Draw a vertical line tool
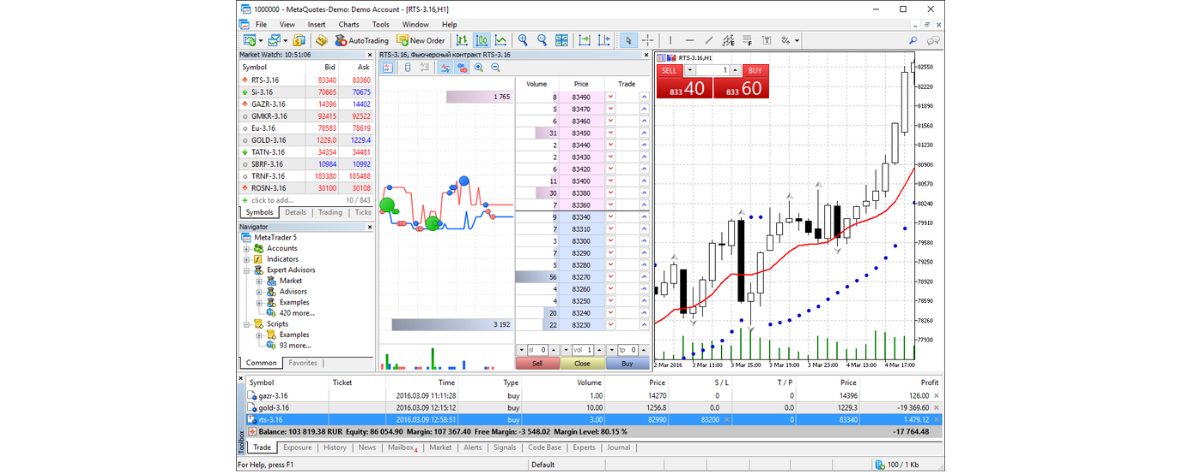 [670, 40]
